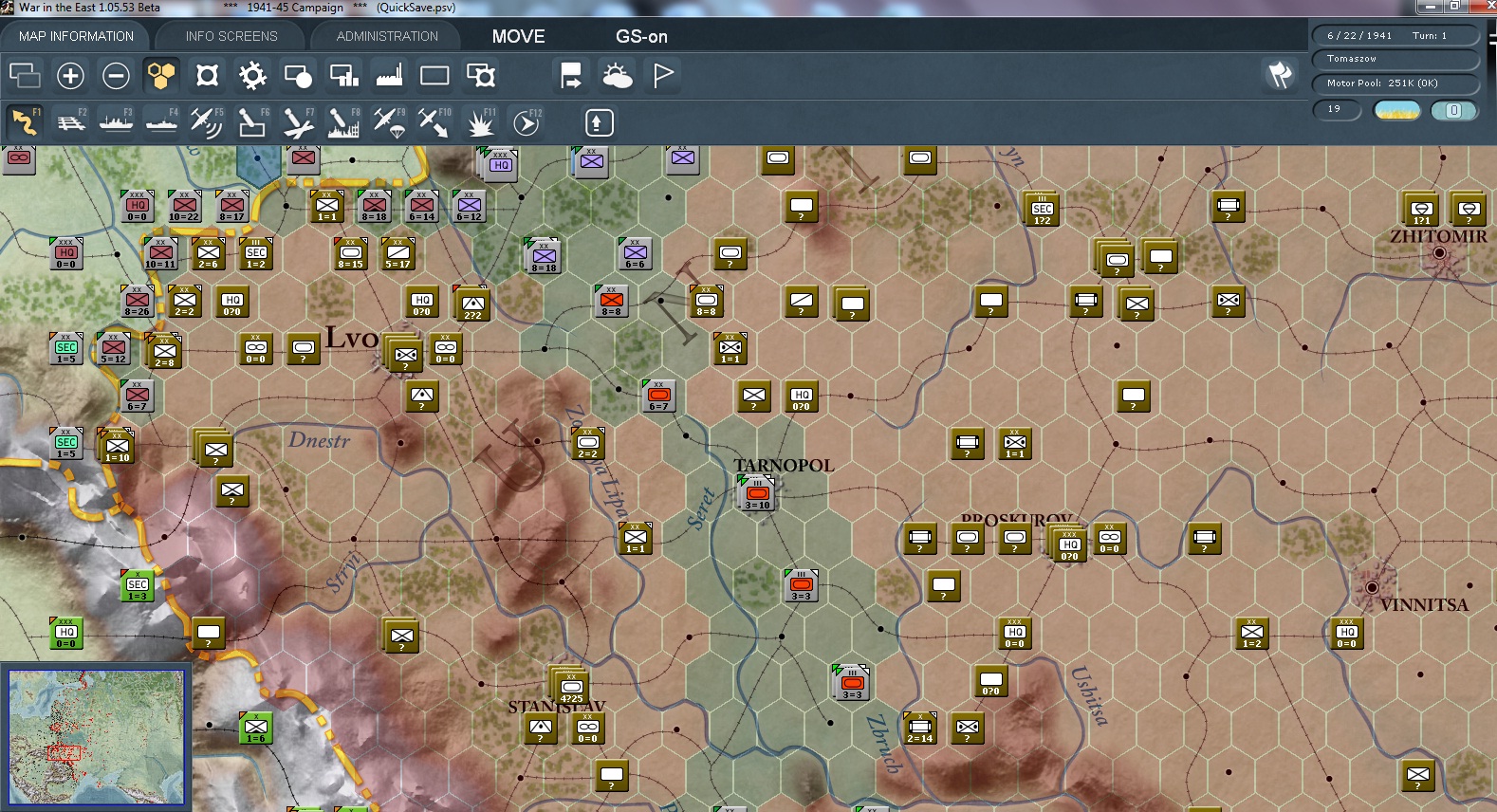The height and width of the screenshot is (812, 1497).
Task: Select the SEC 1?2 unit near top right
Action: tap(1042, 208)
